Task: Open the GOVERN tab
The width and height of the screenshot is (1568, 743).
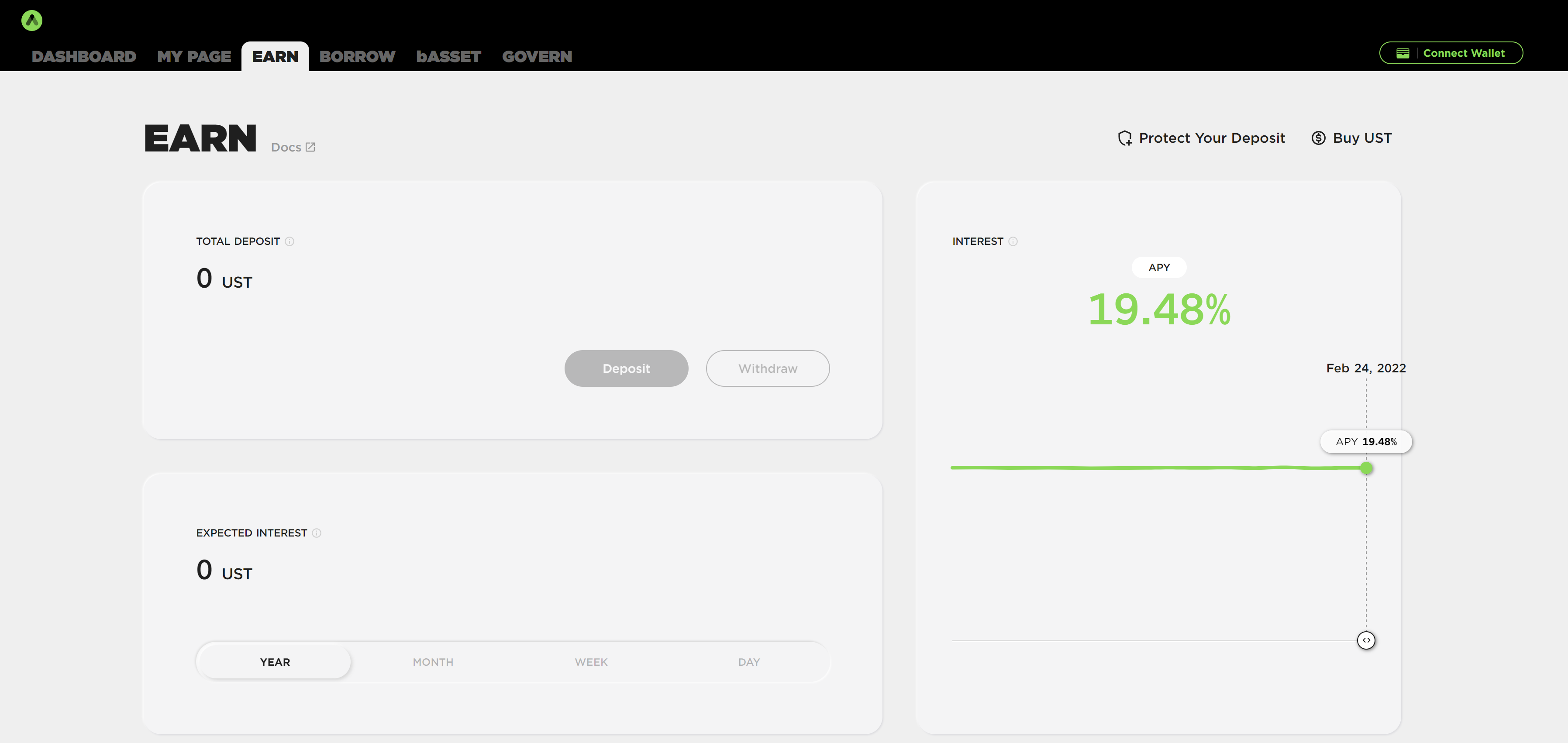Action: pyautogui.click(x=537, y=57)
